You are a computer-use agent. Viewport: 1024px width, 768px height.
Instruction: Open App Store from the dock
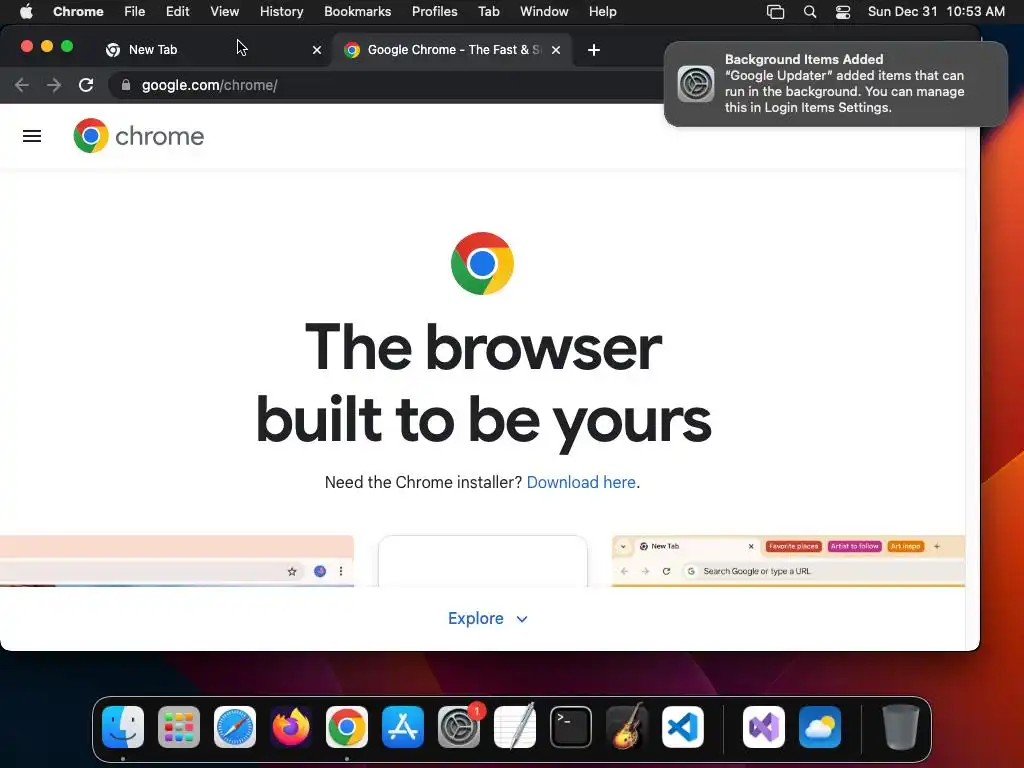(x=403, y=727)
